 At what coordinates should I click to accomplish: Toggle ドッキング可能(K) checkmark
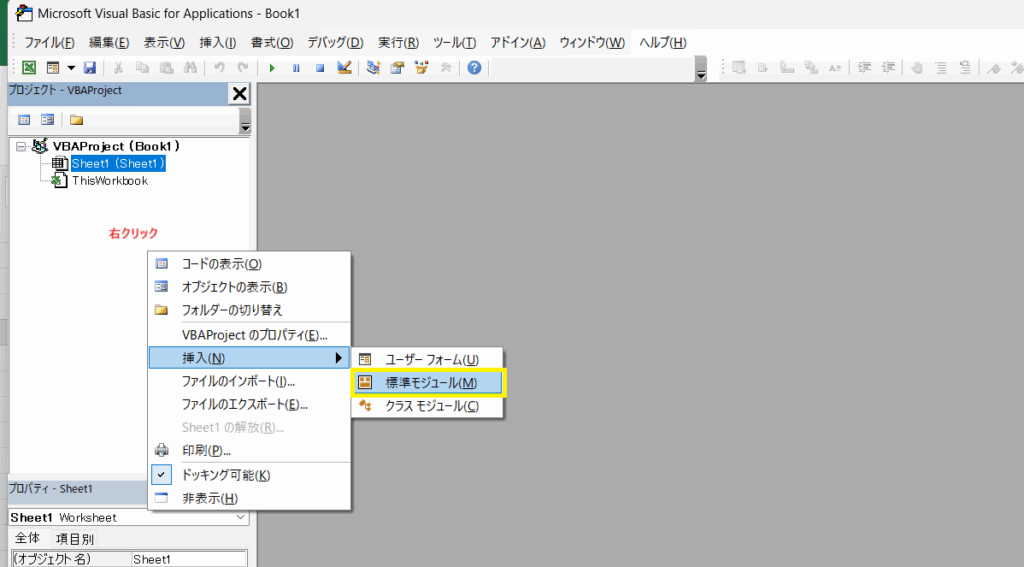coord(249,475)
